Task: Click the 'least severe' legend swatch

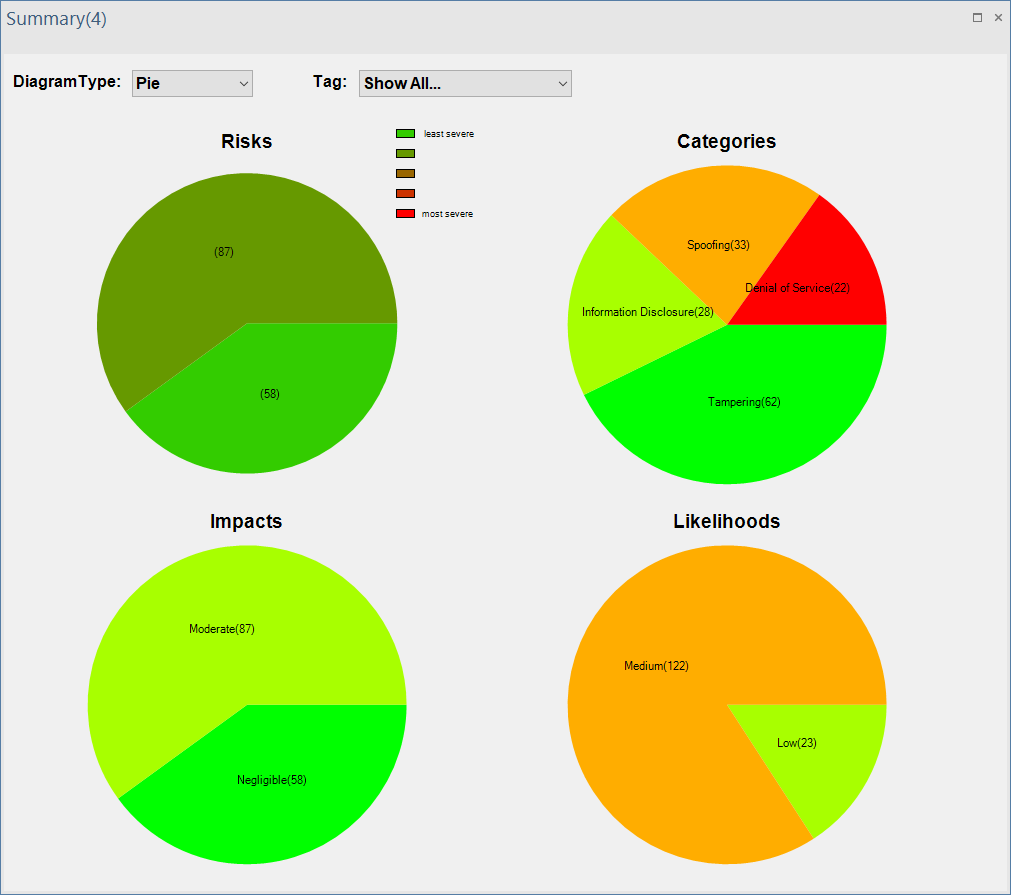Action: pyautogui.click(x=405, y=133)
